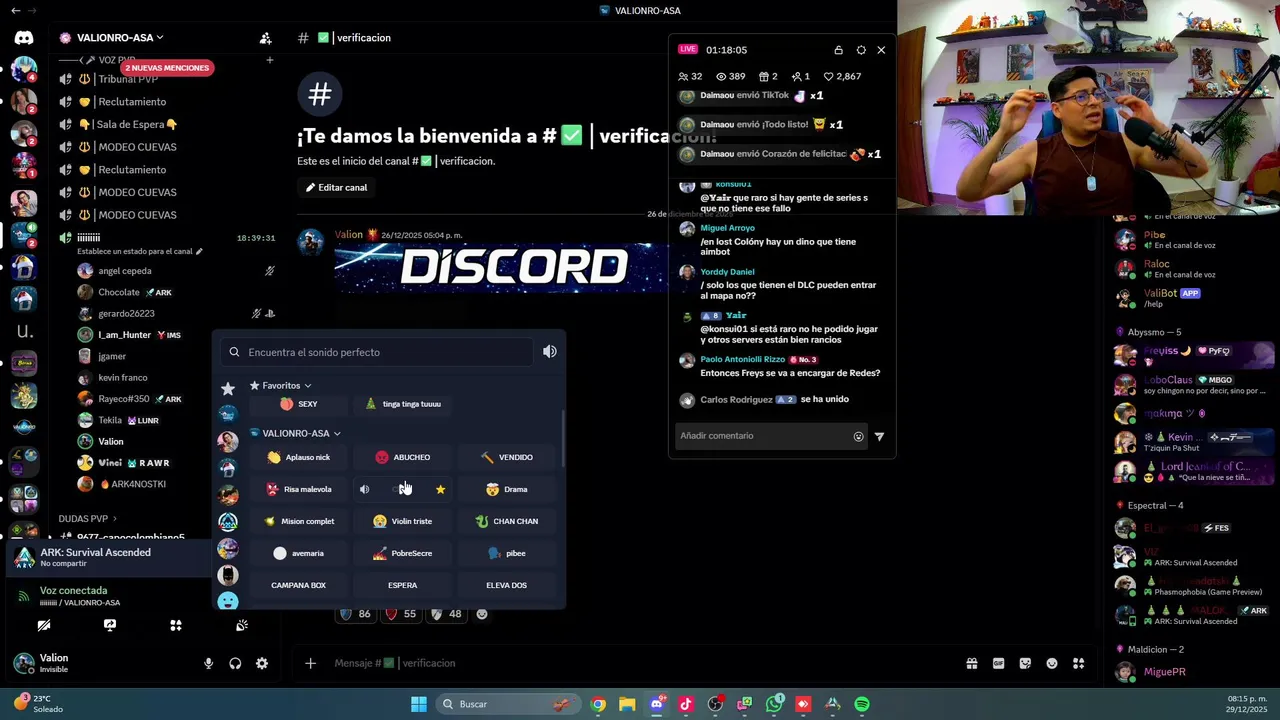This screenshot has width=1280, height=720.
Task: Click Voz conectada connection status
Action: pos(74,590)
